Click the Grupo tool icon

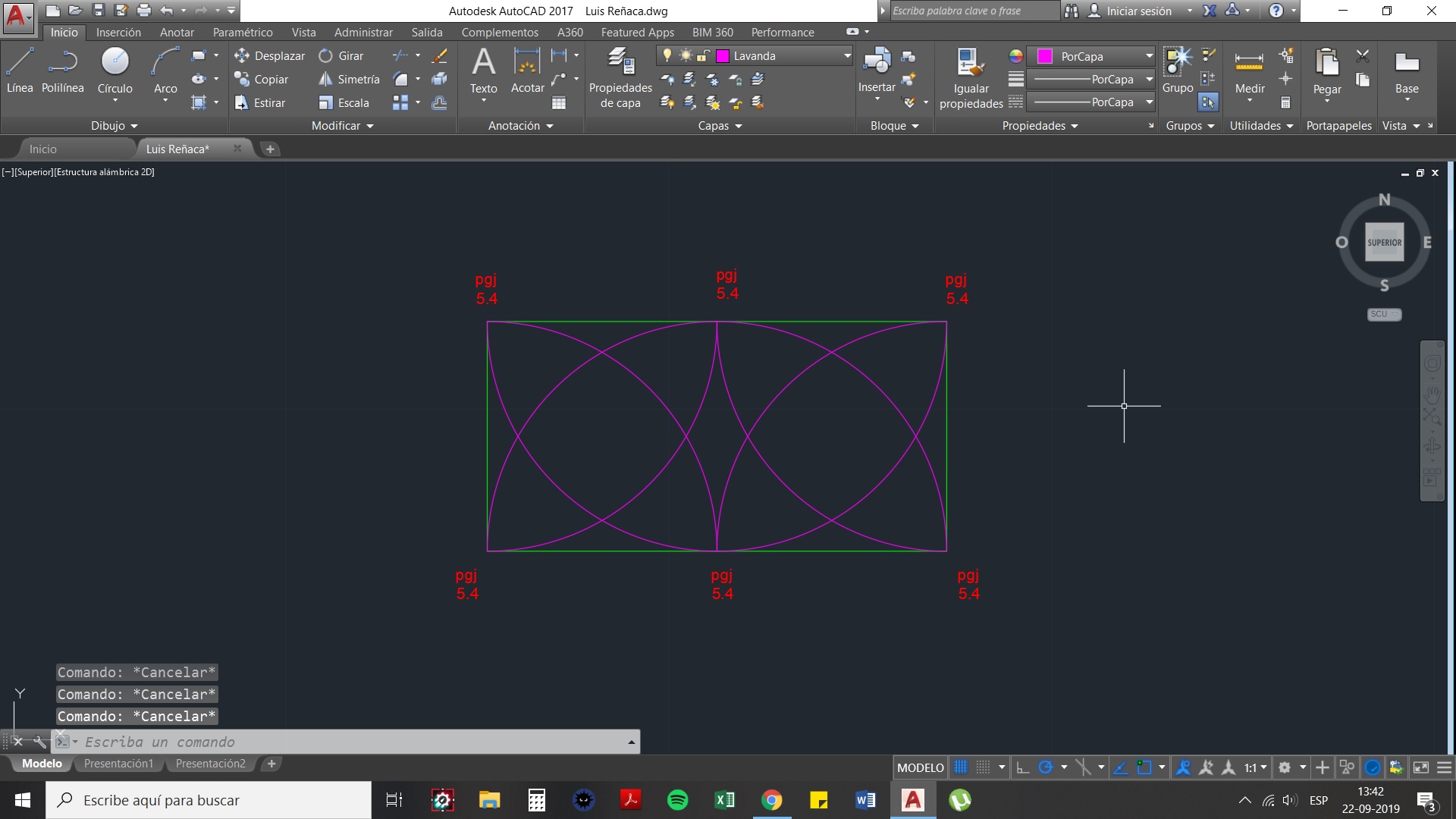(x=1178, y=71)
